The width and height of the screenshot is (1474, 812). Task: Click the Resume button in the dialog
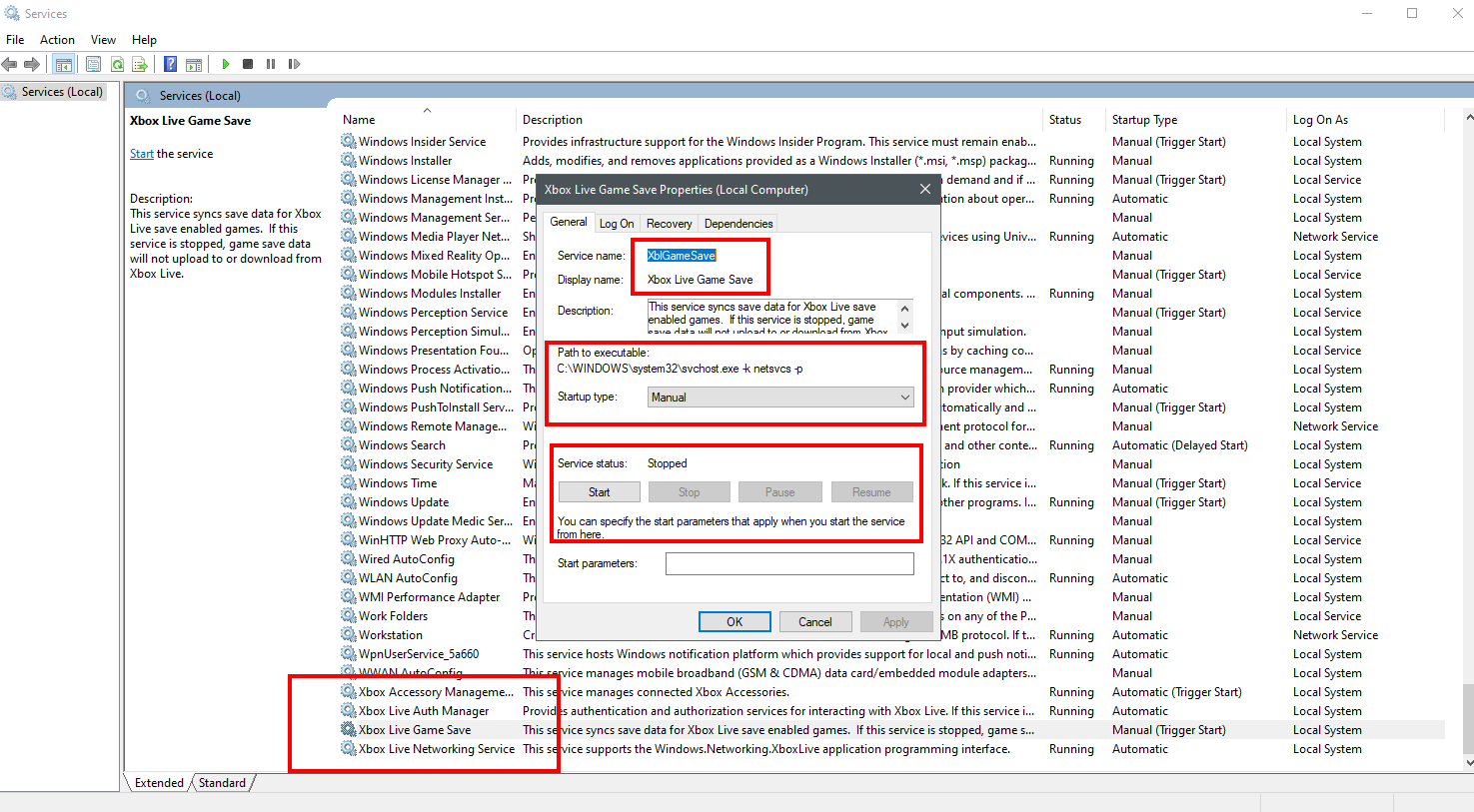(871, 492)
